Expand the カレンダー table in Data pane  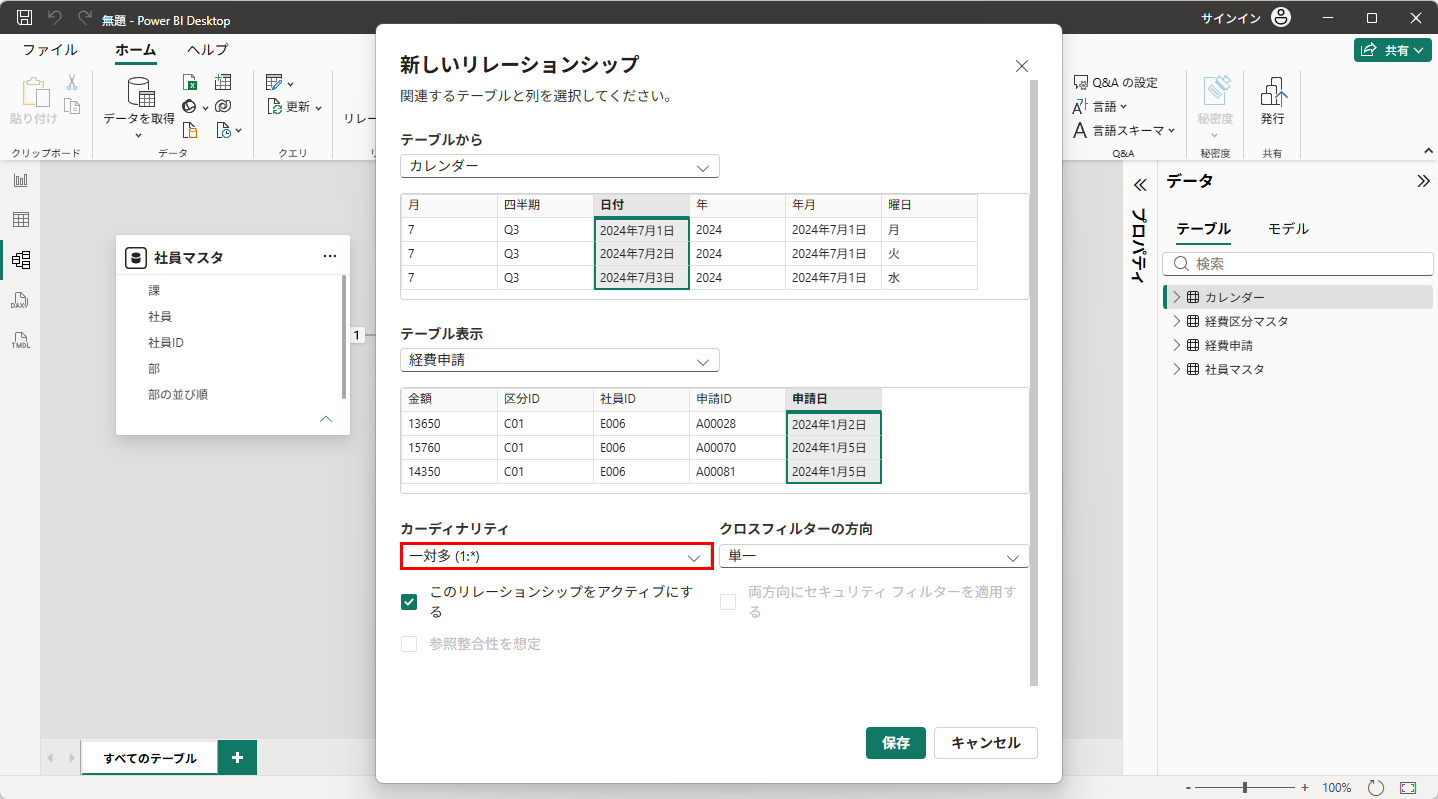pos(1177,297)
